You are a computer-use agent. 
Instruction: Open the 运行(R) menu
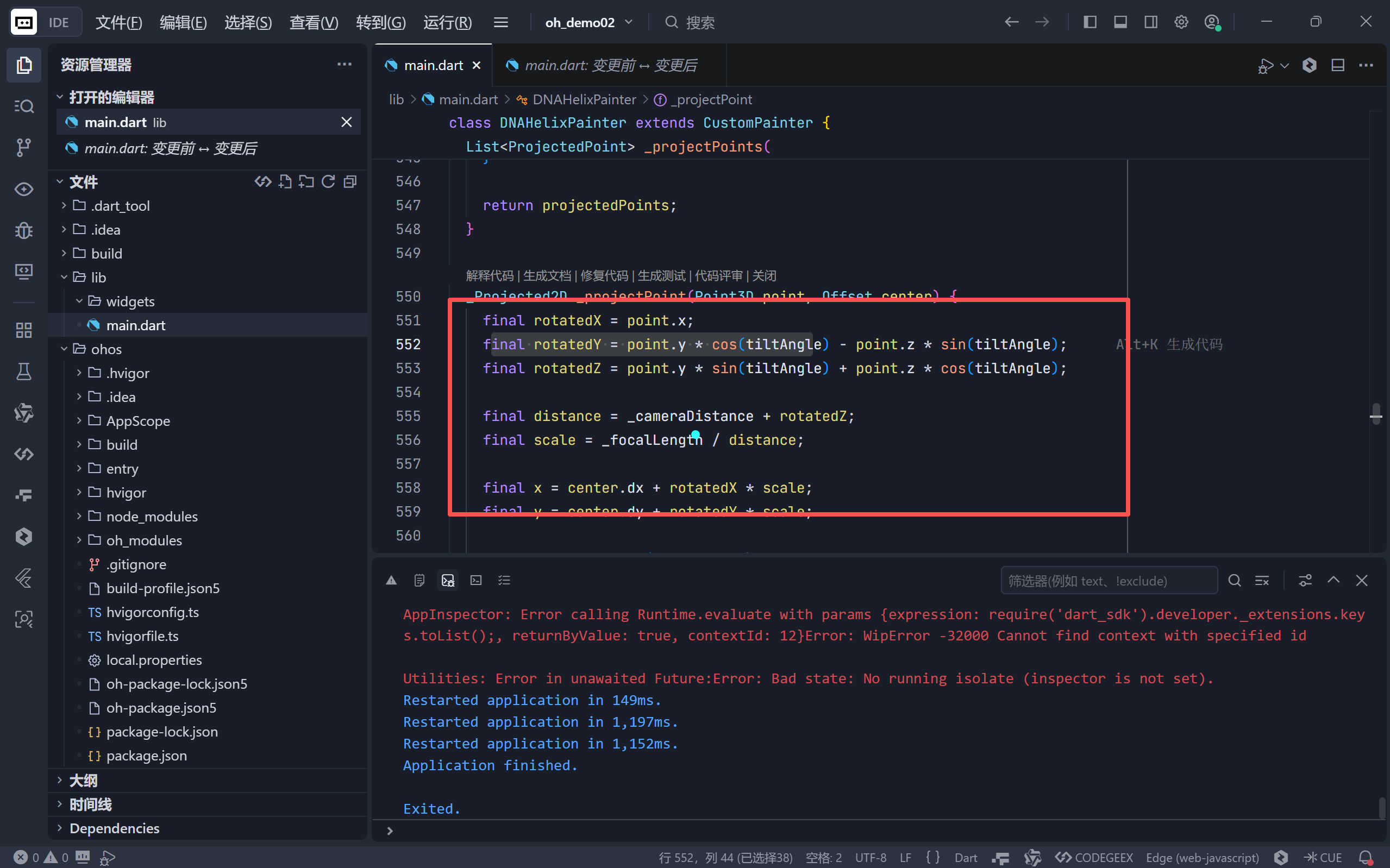coord(447,22)
